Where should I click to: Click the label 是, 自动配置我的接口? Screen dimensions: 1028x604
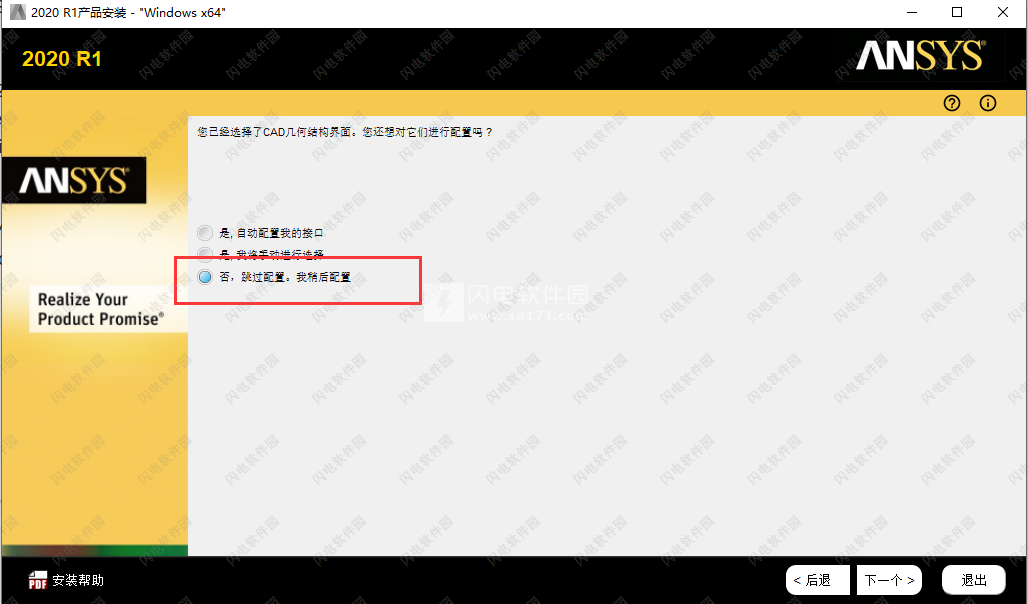point(271,233)
